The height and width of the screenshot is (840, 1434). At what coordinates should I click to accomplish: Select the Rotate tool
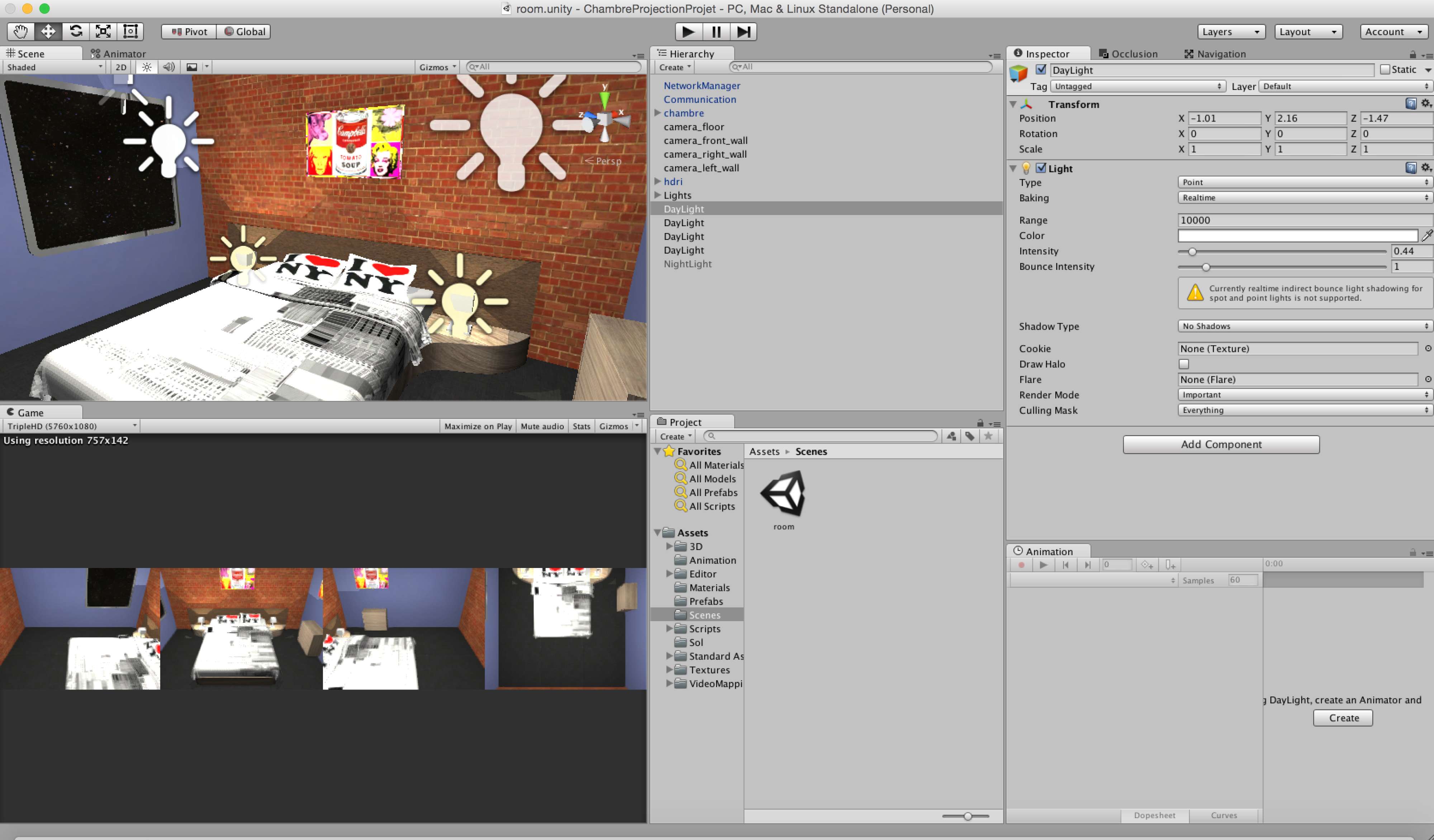pyautogui.click(x=76, y=31)
